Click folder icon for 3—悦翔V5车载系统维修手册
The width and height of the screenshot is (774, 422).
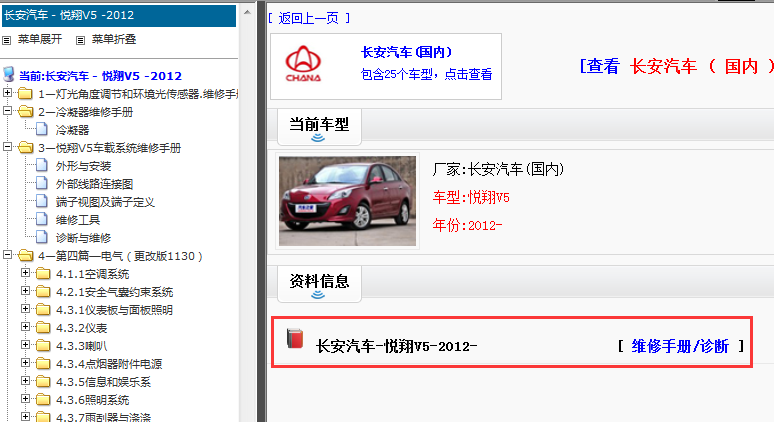point(25,148)
